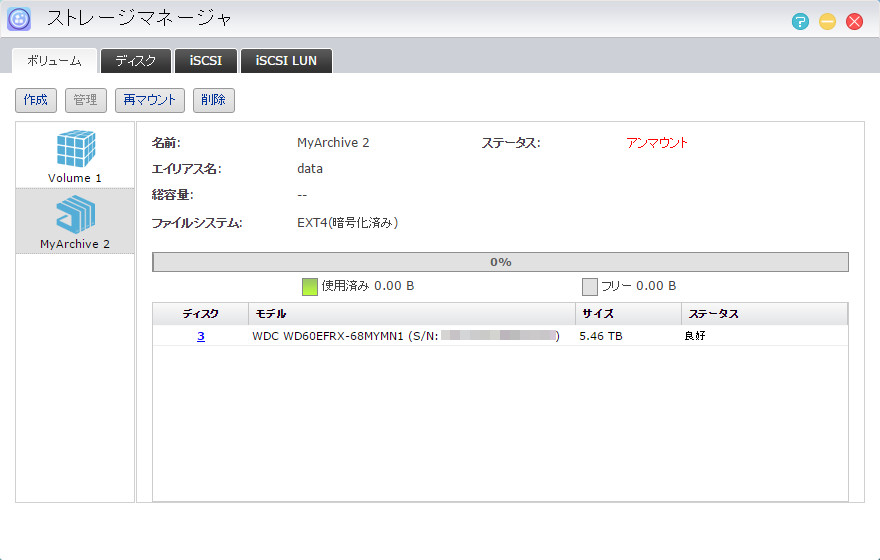880x560 pixels.
Task: Click the red アンマウント status text
Action: pyautogui.click(x=657, y=143)
